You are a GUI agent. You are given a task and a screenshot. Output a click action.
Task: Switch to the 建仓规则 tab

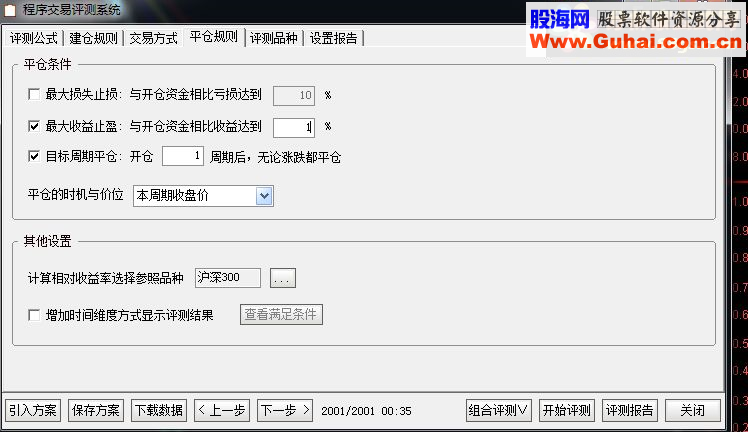click(x=93, y=38)
